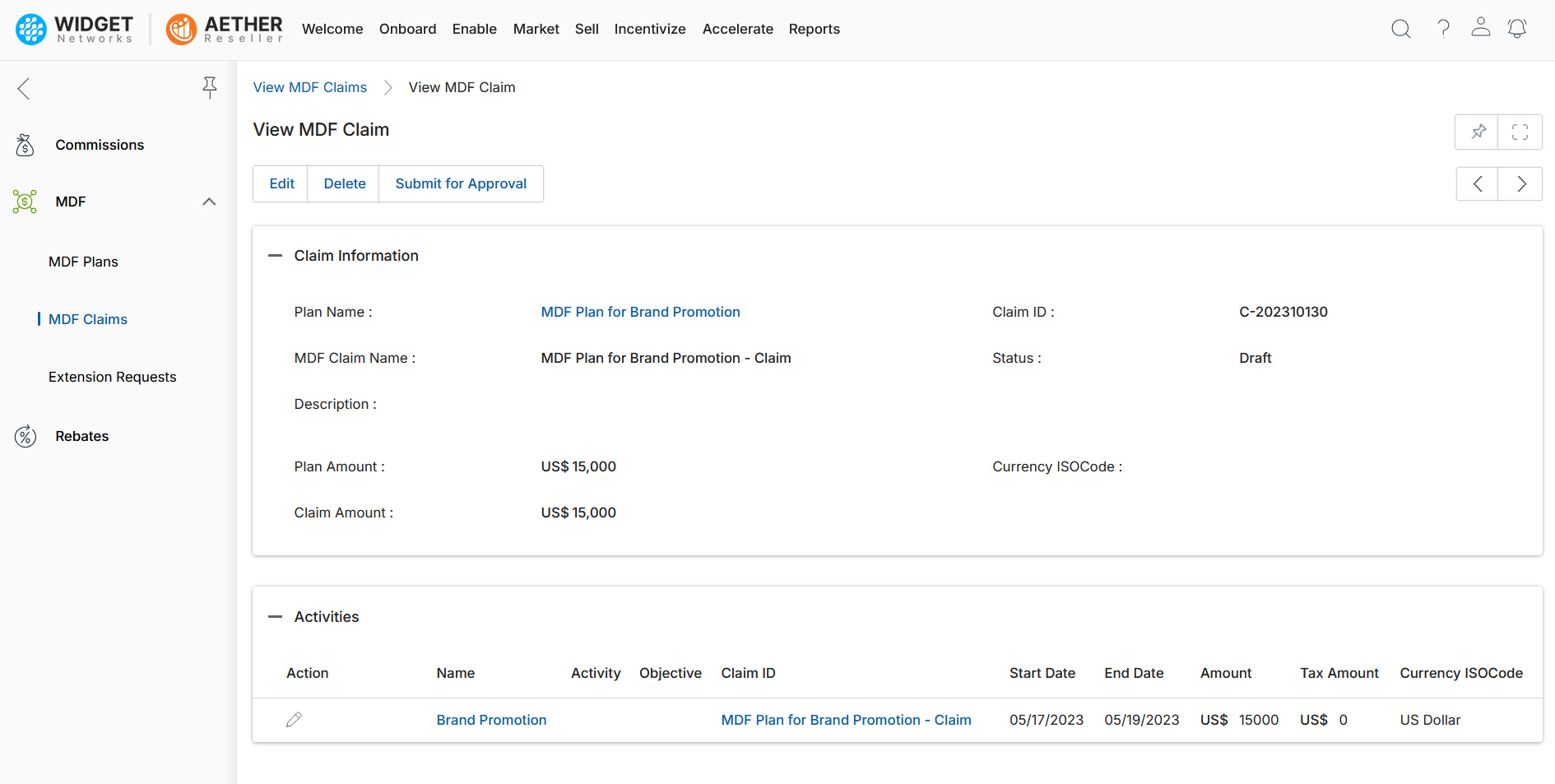Select MDF Claims in the sidebar

pos(88,319)
